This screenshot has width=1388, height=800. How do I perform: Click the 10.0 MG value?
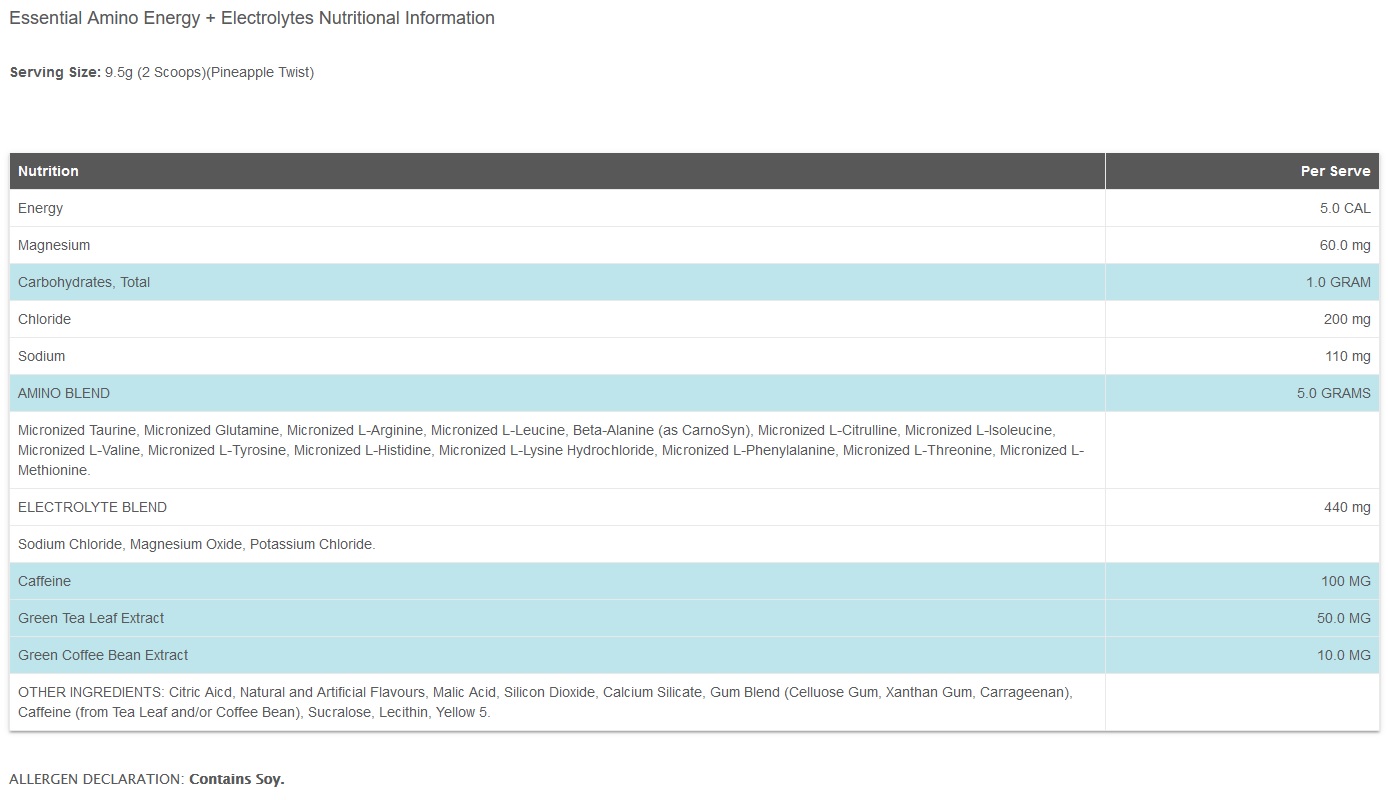pos(1344,655)
